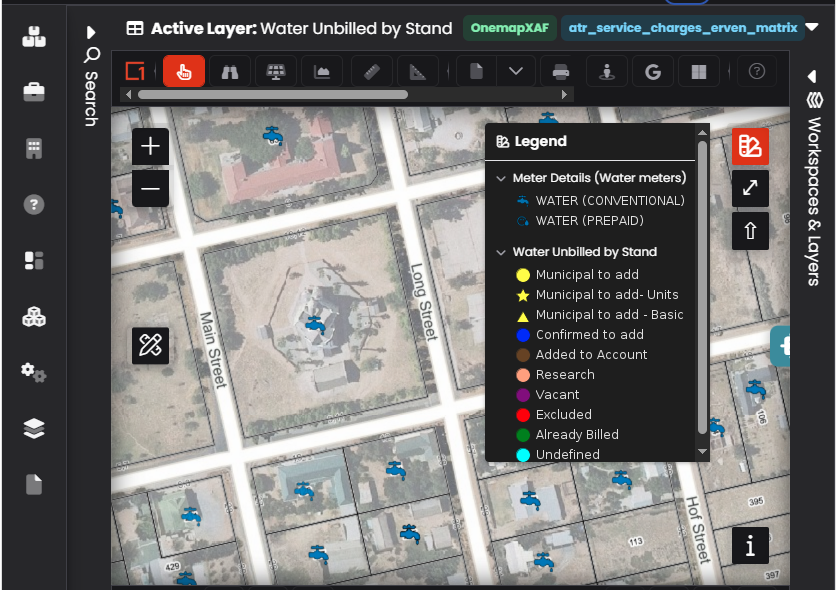Image resolution: width=837 pixels, height=590 pixels.
Task: Select the ruler measure tool
Action: [x=372, y=72]
